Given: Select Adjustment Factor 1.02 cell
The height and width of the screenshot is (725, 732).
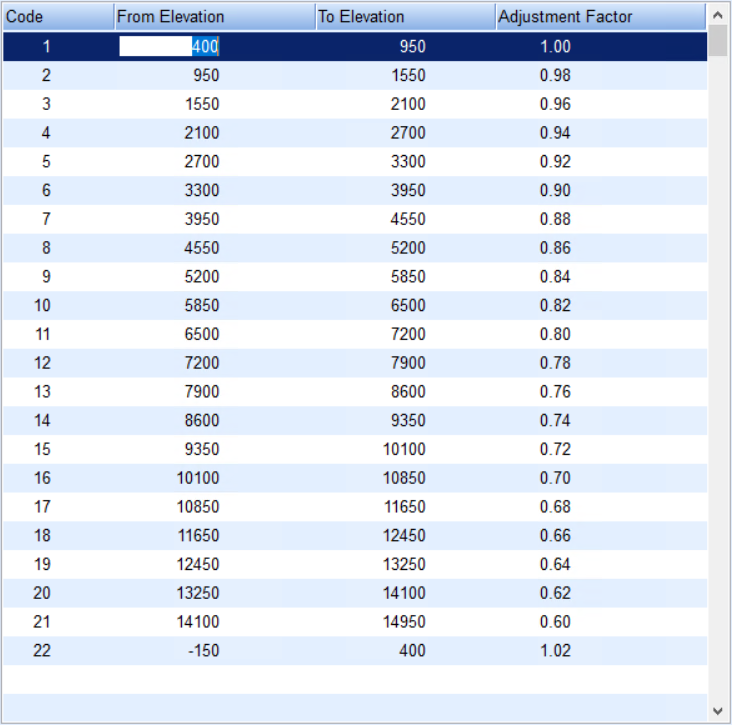Looking at the screenshot, I should [x=555, y=650].
